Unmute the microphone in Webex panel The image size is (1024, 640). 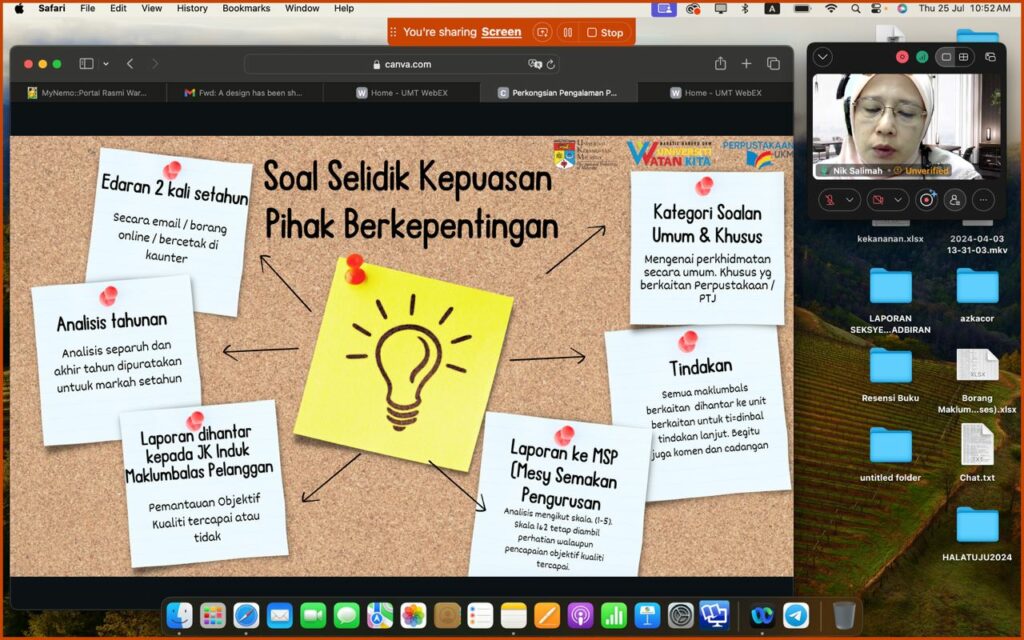coord(830,200)
